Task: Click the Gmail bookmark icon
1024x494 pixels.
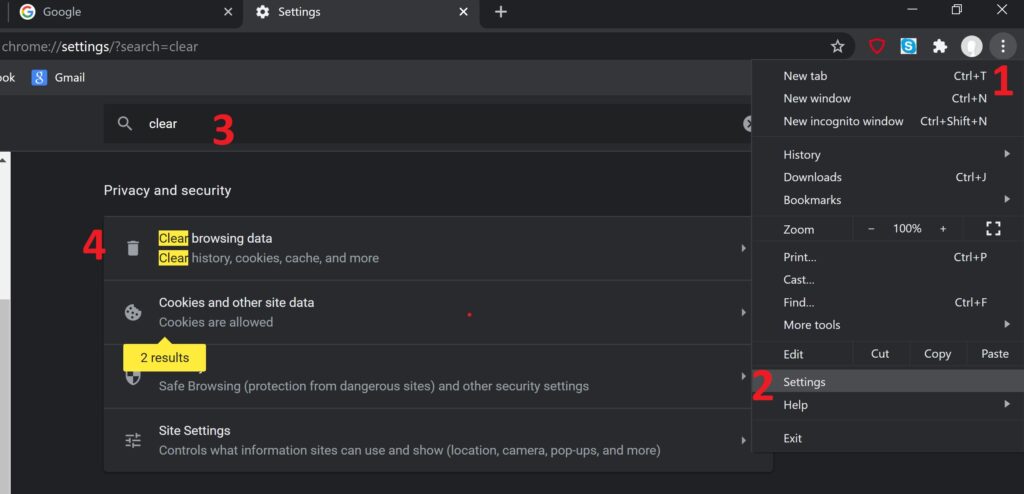Action: pos(40,77)
